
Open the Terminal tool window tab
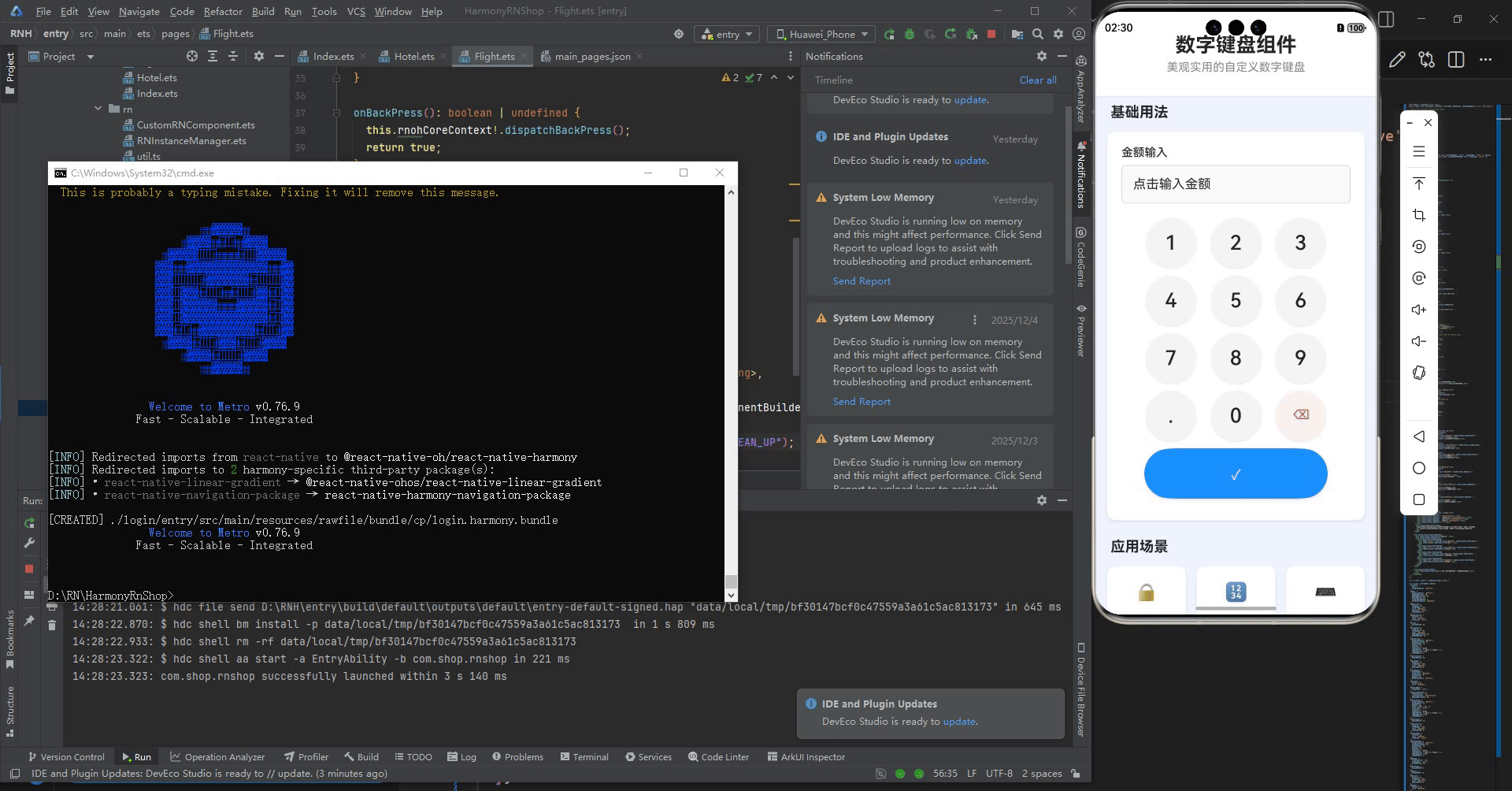pos(584,757)
